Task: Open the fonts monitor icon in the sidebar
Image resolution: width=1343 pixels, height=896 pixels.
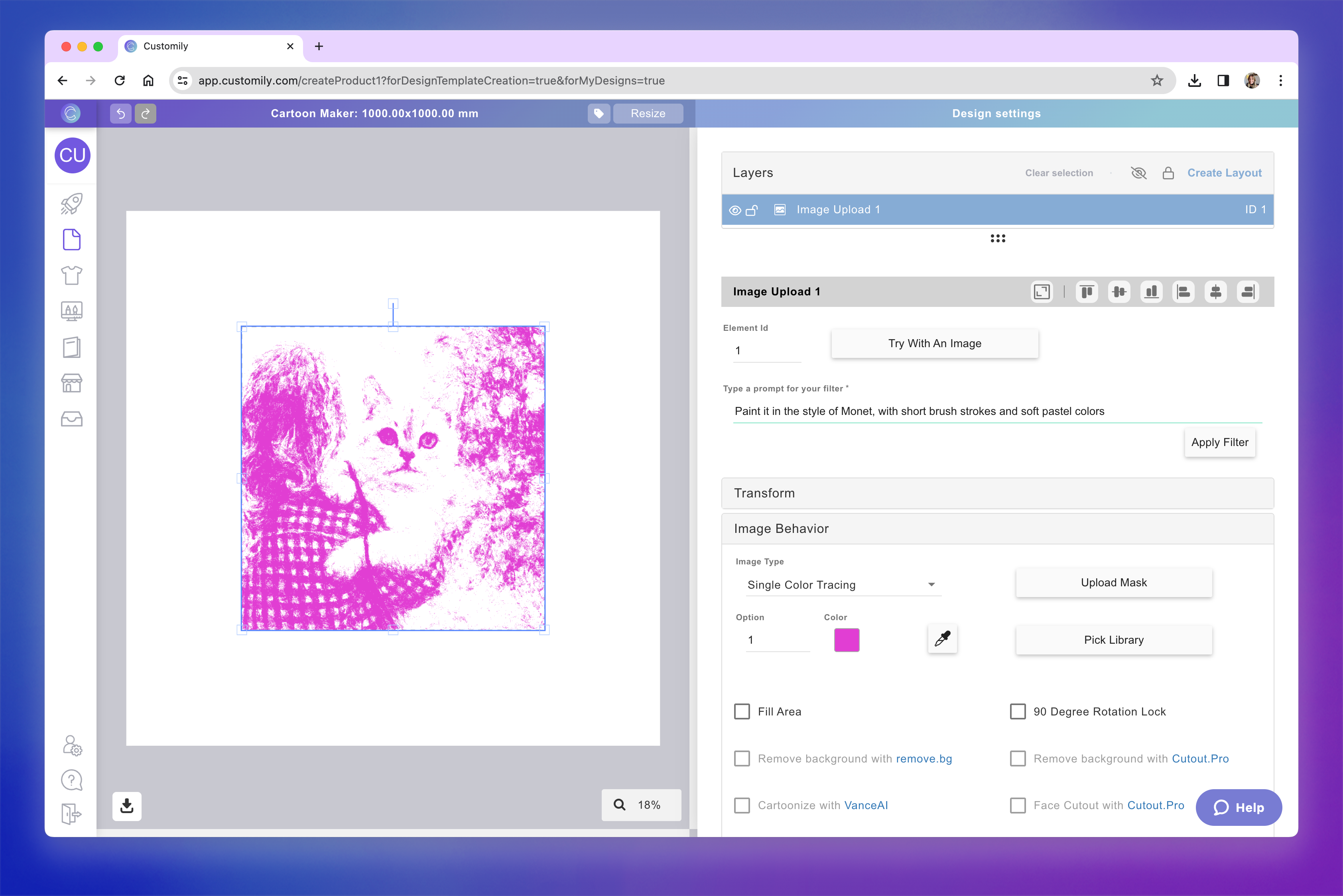Action: (71, 311)
